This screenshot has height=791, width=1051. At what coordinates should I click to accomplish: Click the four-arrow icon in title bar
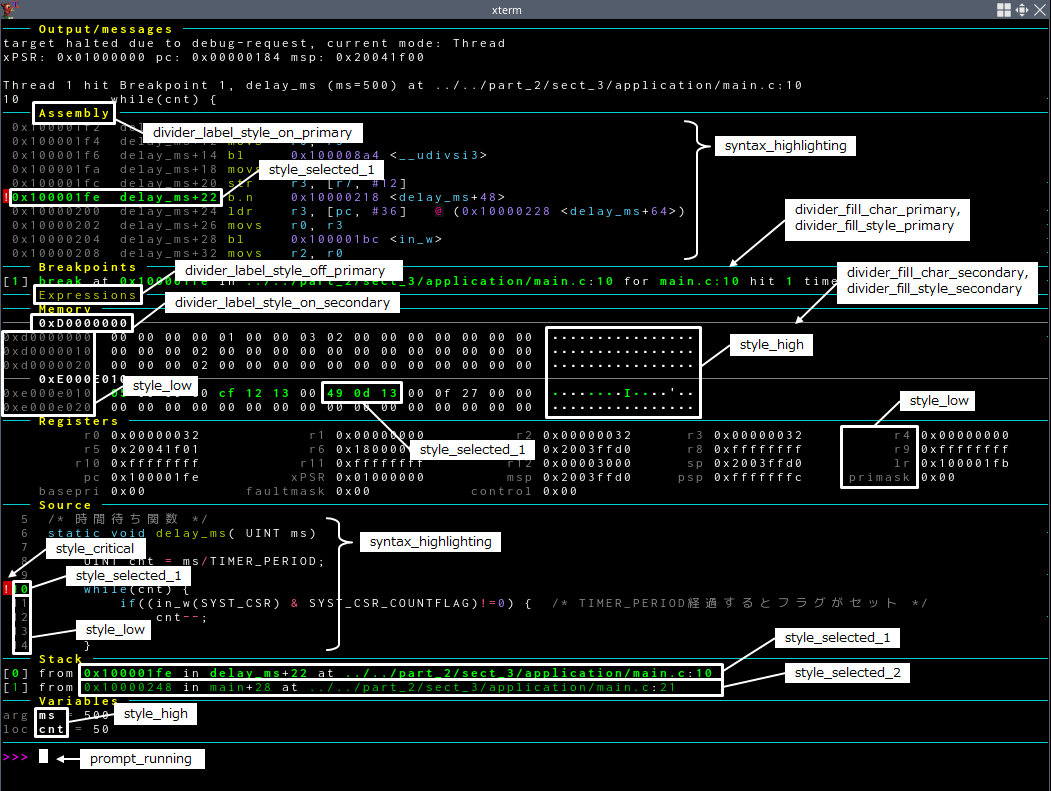pyautogui.click(x=1022, y=9)
